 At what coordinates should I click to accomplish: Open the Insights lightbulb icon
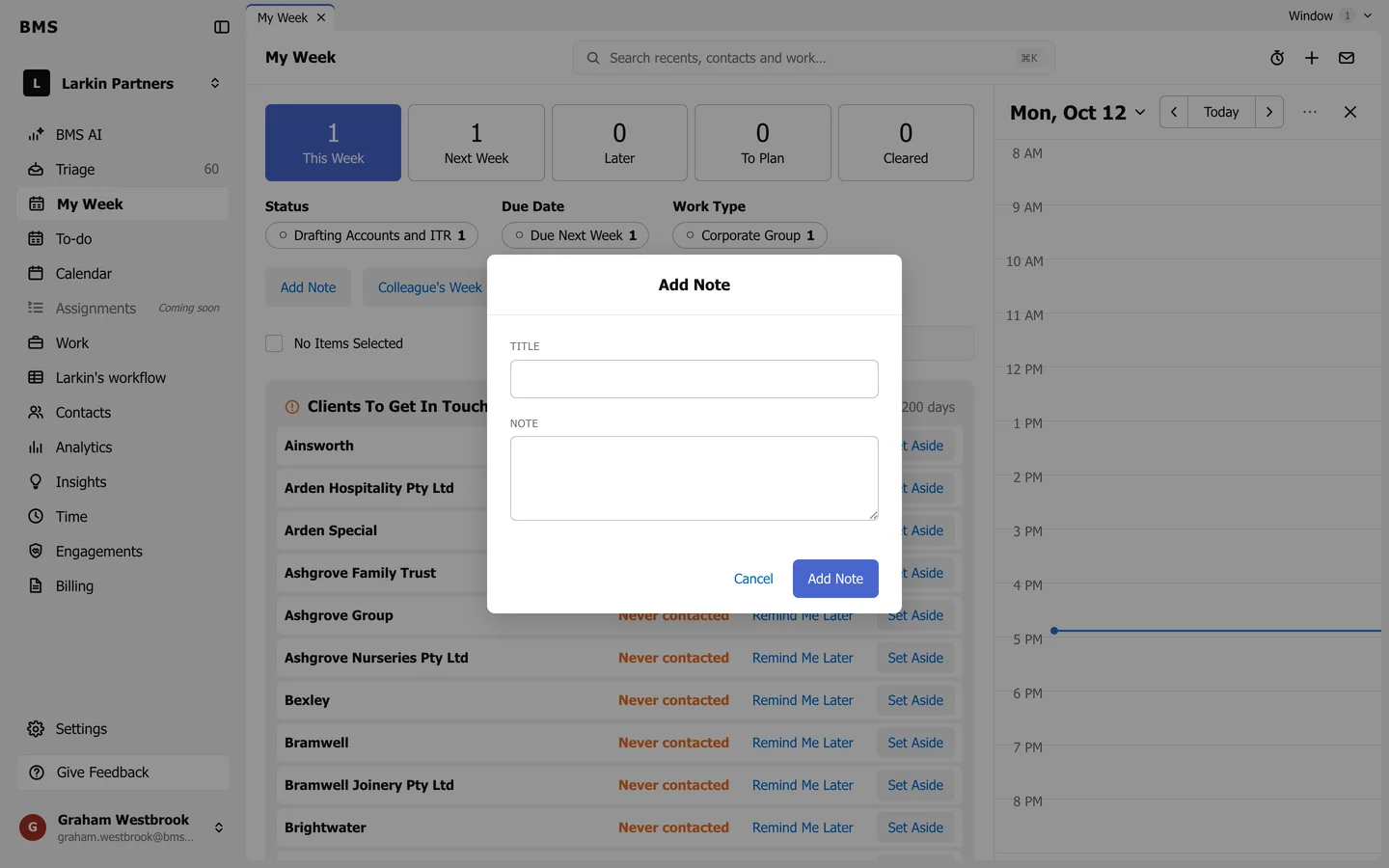click(36, 482)
